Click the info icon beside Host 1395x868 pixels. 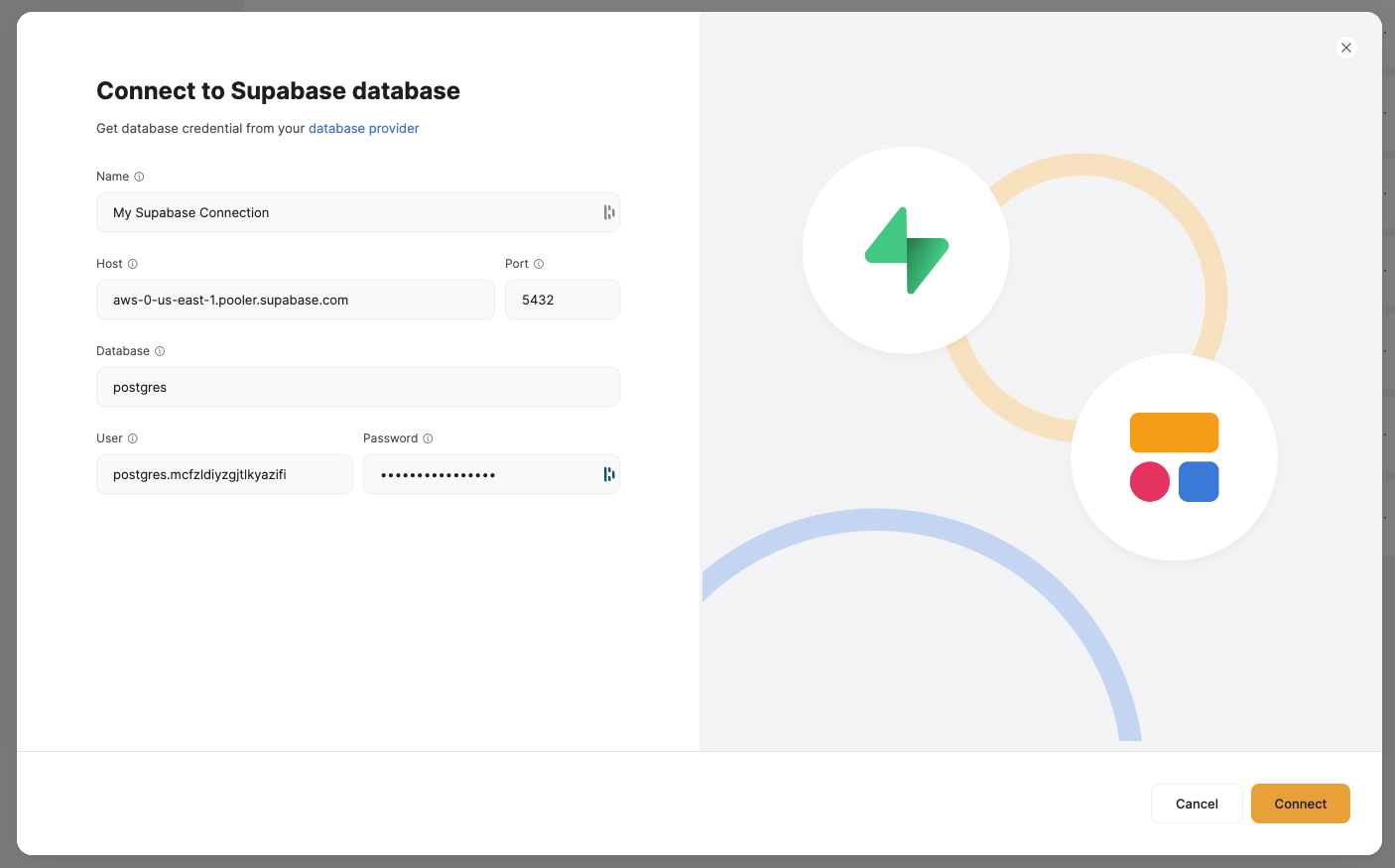(132, 263)
